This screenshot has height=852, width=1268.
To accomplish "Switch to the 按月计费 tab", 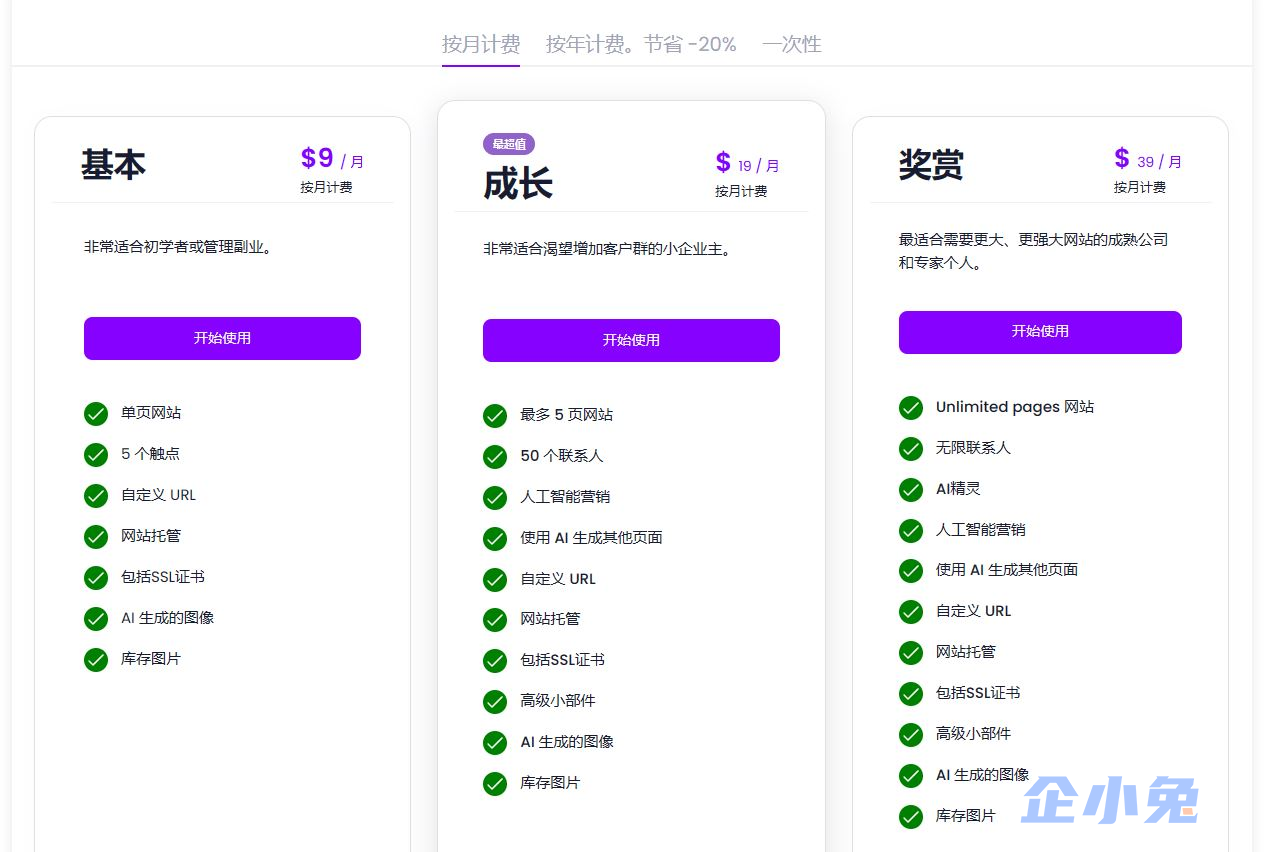I will click(481, 44).
